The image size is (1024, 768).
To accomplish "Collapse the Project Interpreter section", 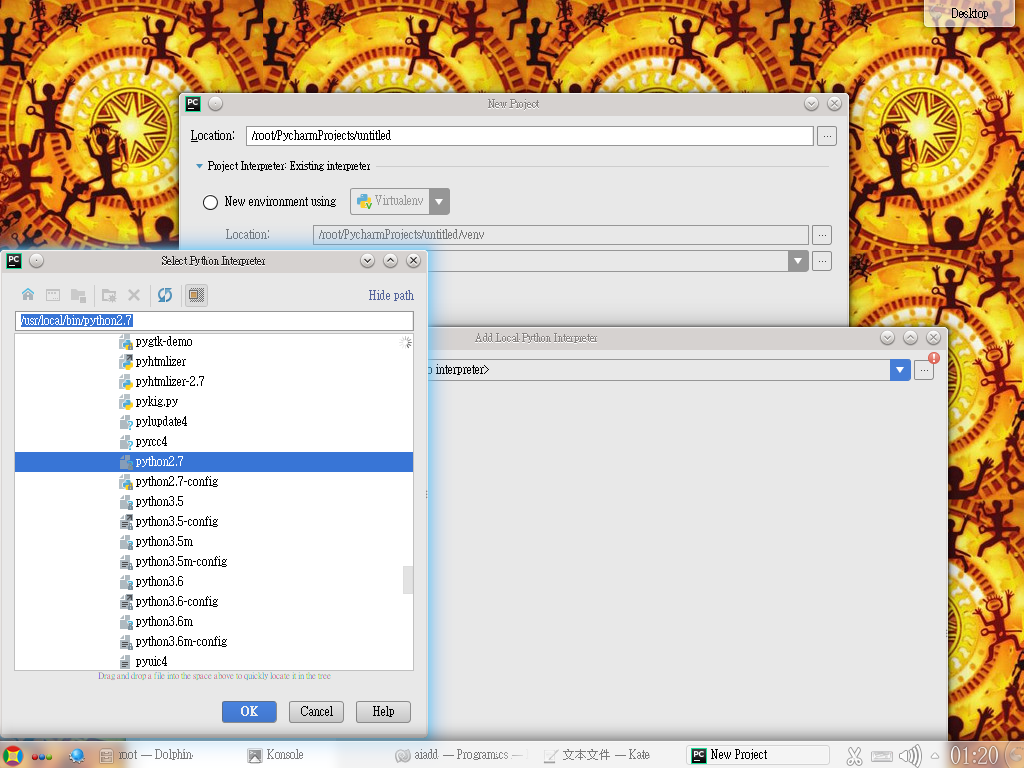I will click(199, 166).
